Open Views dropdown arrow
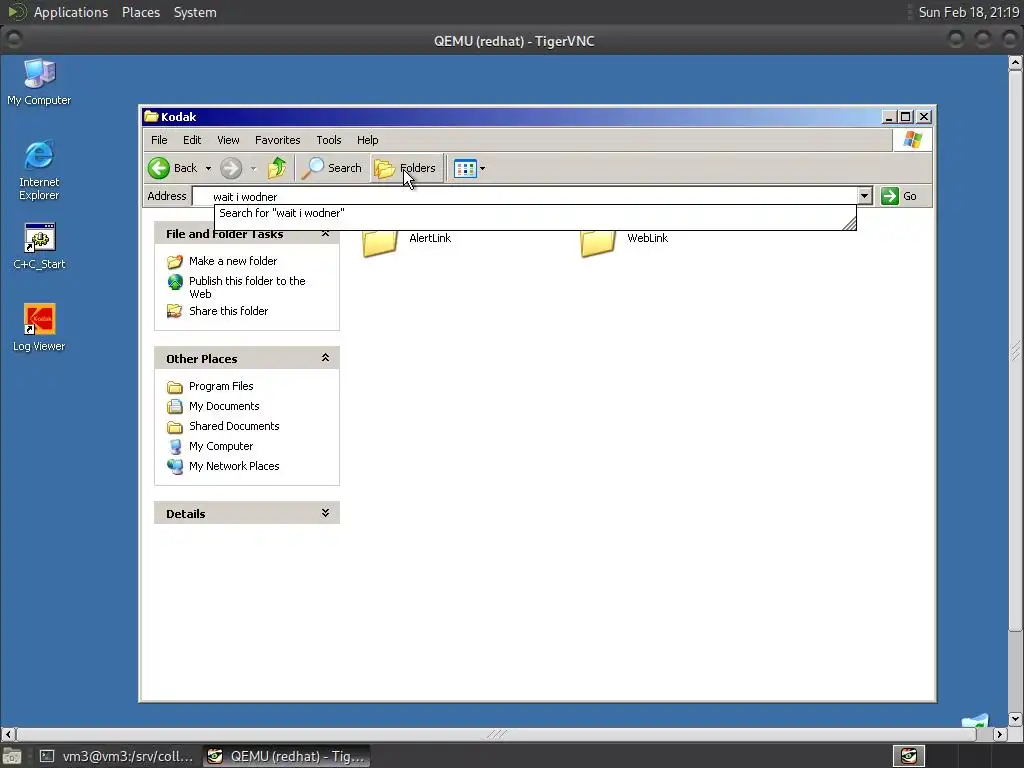This screenshot has height=768, width=1024. 483,168
